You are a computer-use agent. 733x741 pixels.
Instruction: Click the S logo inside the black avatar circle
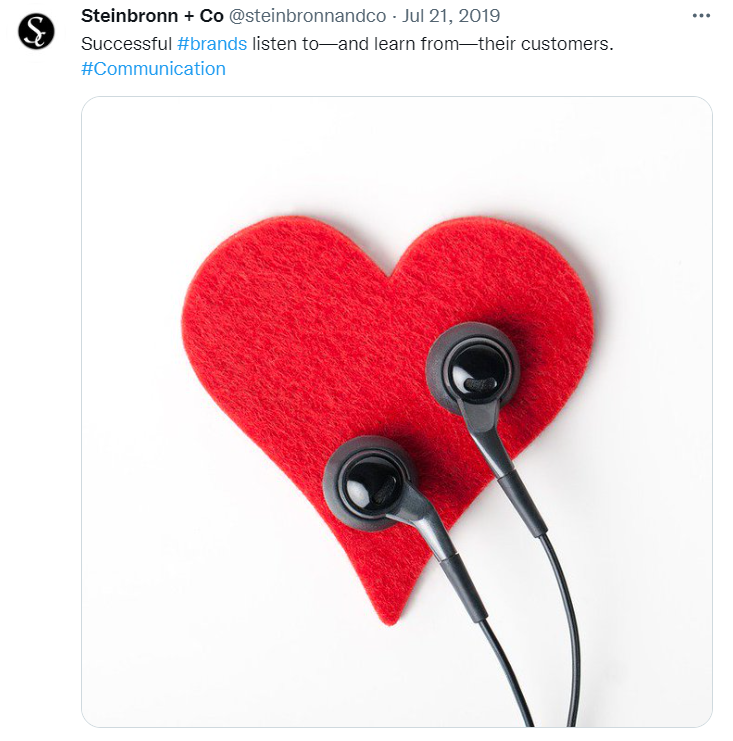[x=36, y=31]
